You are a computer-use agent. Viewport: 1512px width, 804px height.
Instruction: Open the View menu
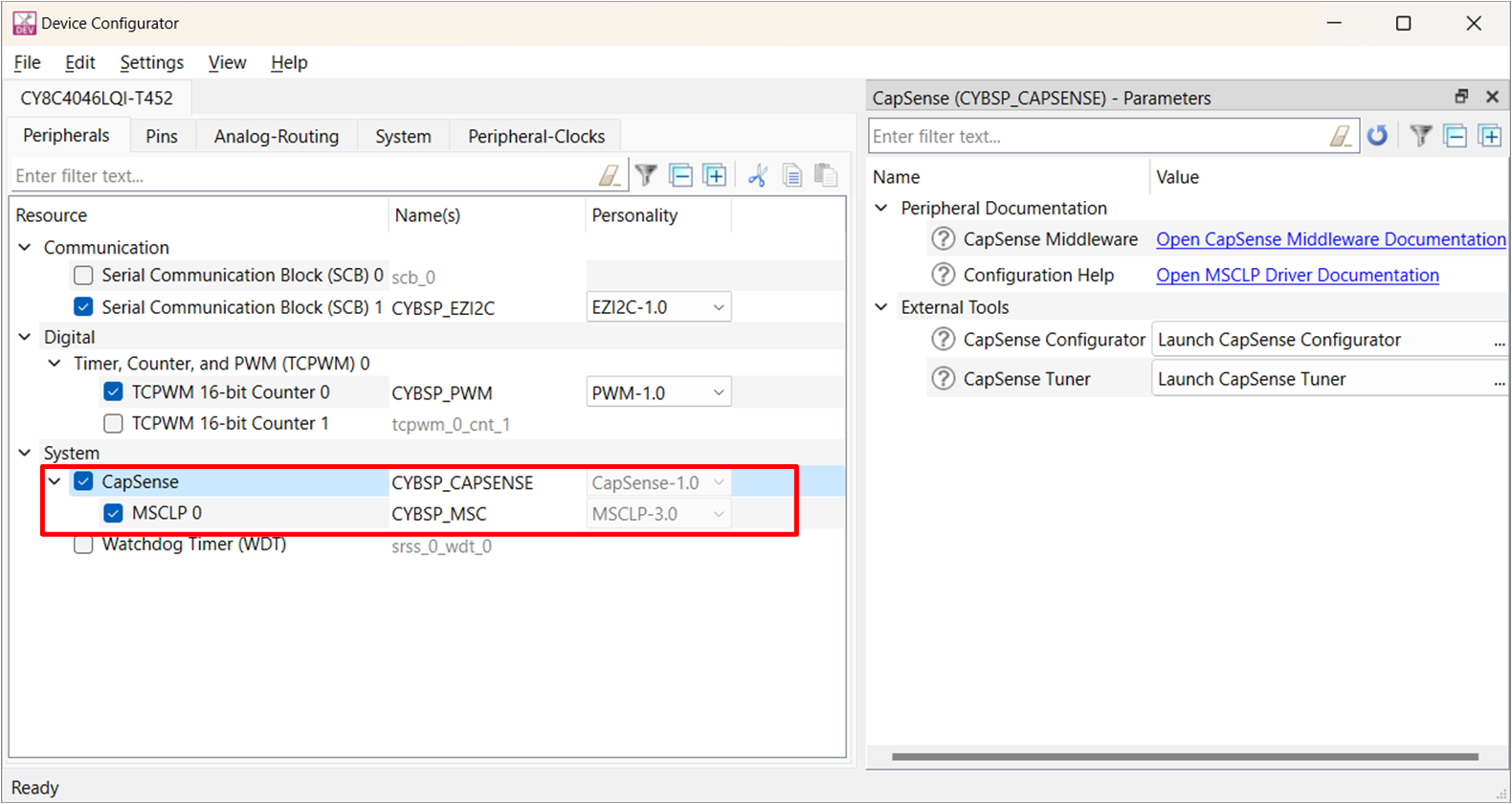[227, 62]
